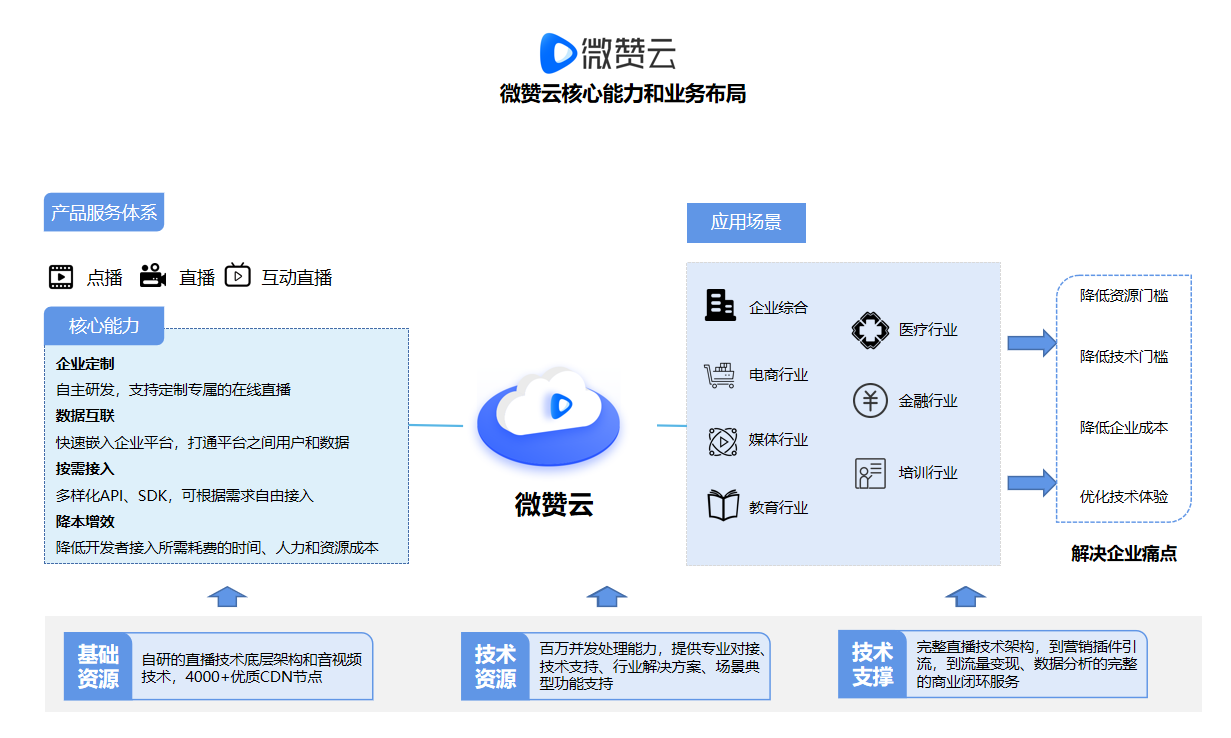Click the 点播 label
The image size is (1231, 738).
click(x=104, y=278)
